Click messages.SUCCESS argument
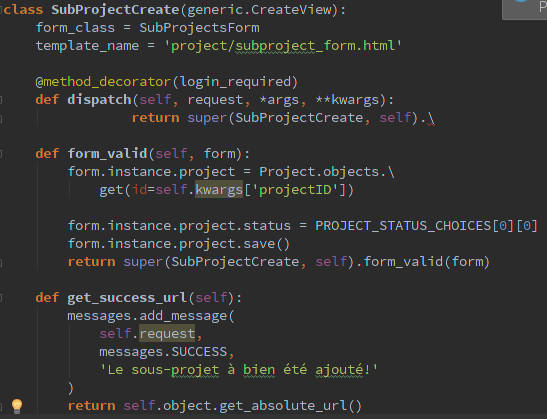This screenshot has height=419, width=547. tap(163, 352)
